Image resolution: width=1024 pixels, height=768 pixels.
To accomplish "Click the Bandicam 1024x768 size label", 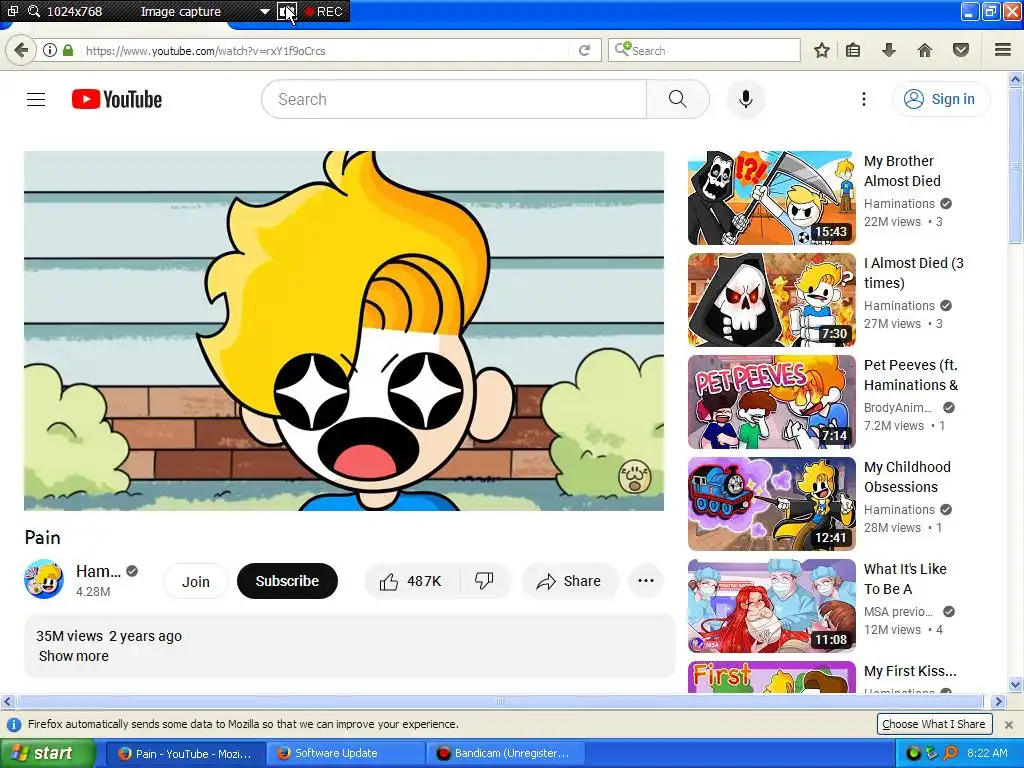I will (x=74, y=11).
